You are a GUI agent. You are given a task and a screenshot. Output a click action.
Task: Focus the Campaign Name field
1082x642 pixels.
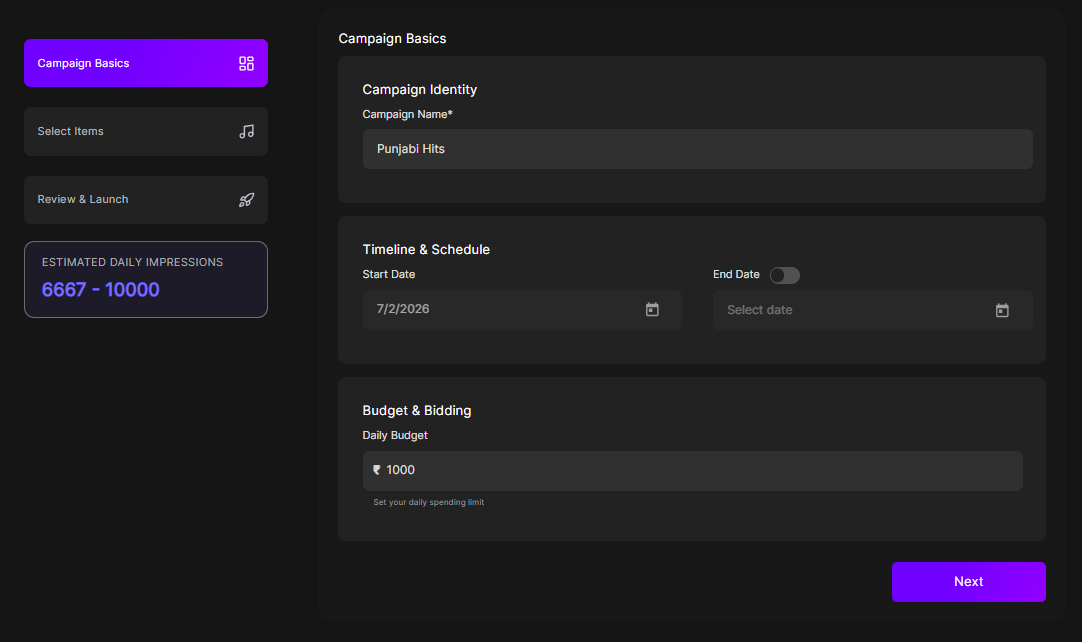pyautogui.click(x=698, y=149)
